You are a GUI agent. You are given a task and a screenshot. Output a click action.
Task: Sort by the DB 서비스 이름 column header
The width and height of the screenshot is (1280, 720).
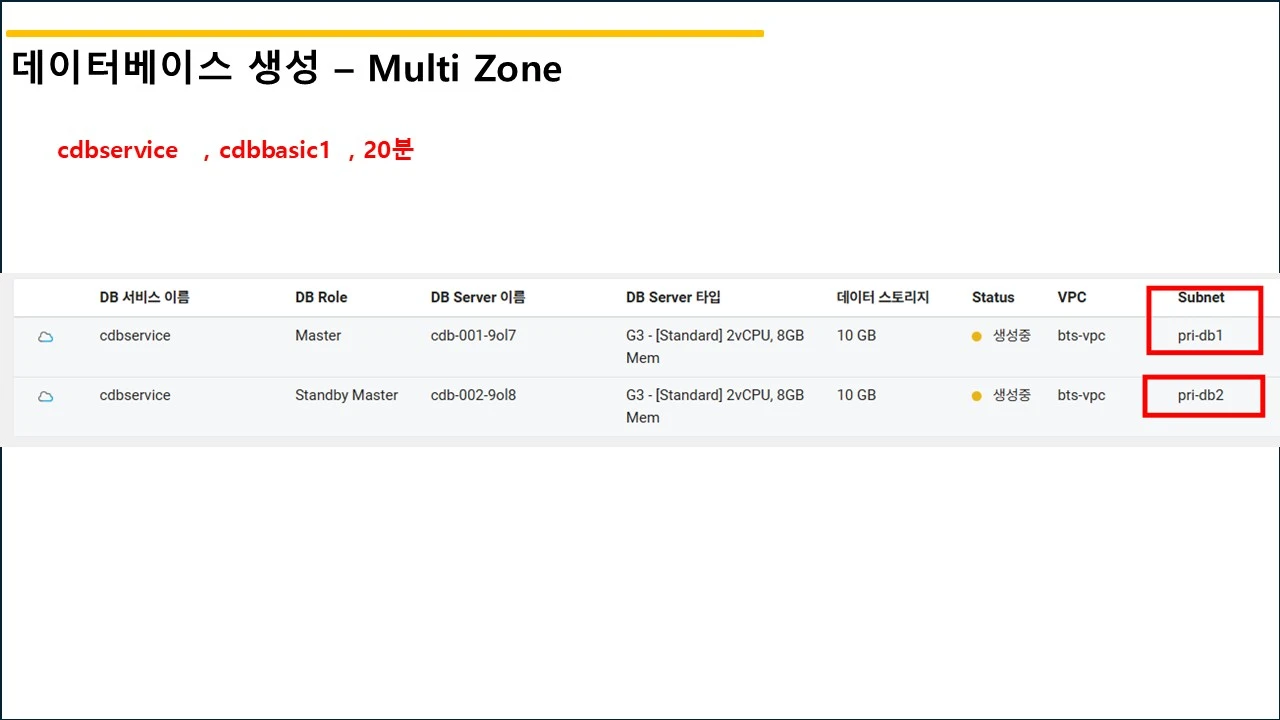point(145,297)
